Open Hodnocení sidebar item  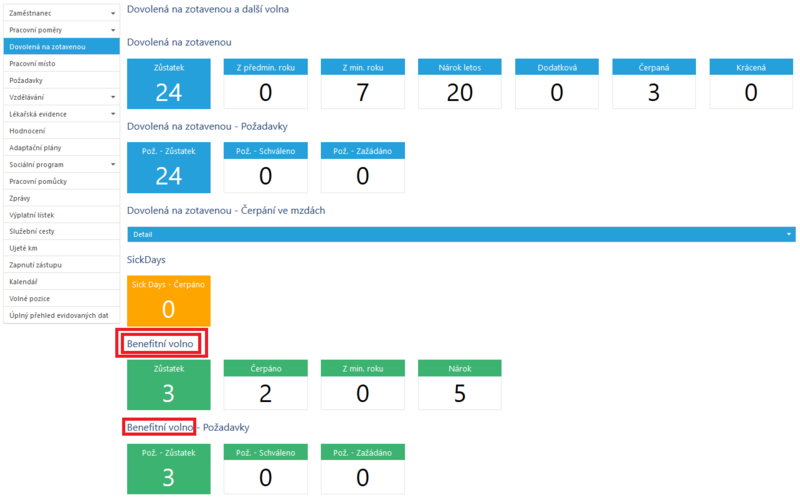61,131
